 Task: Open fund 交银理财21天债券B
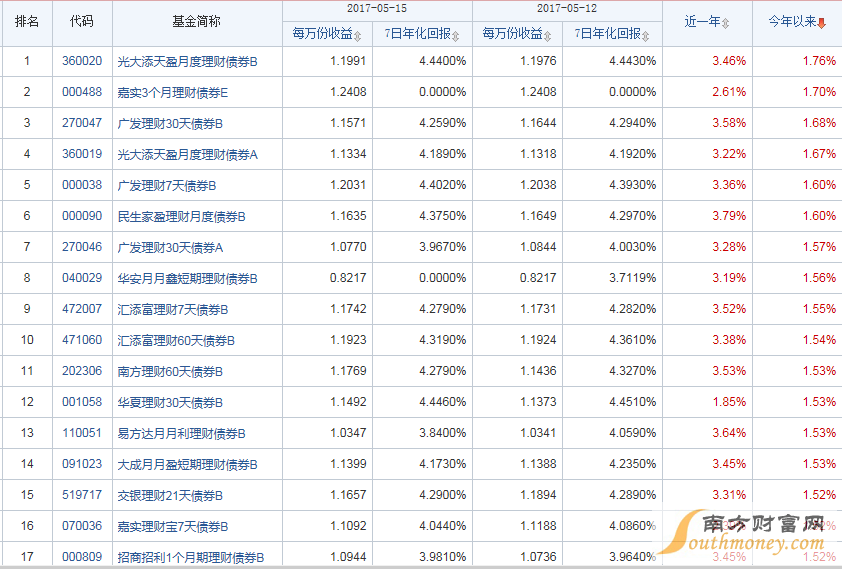(x=170, y=495)
